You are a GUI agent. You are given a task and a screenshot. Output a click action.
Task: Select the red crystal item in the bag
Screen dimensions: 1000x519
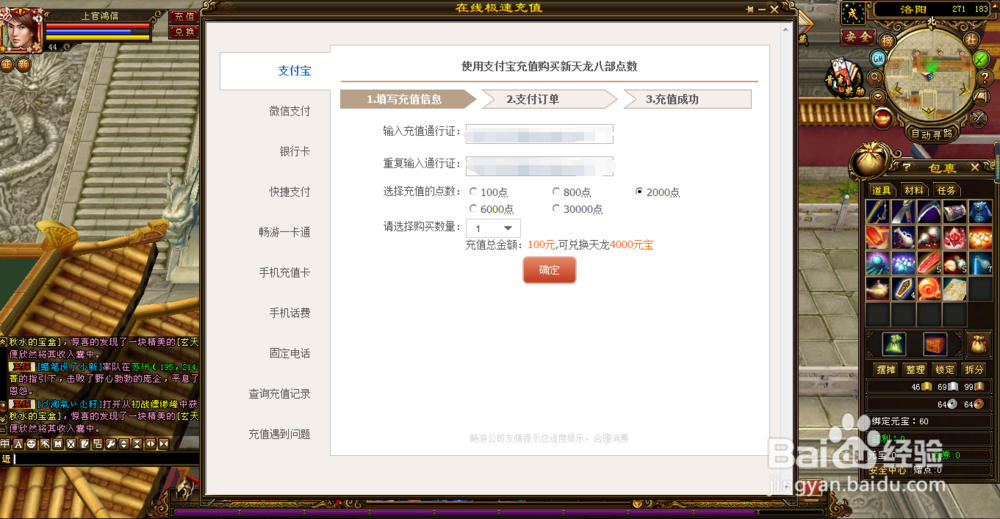(955, 237)
